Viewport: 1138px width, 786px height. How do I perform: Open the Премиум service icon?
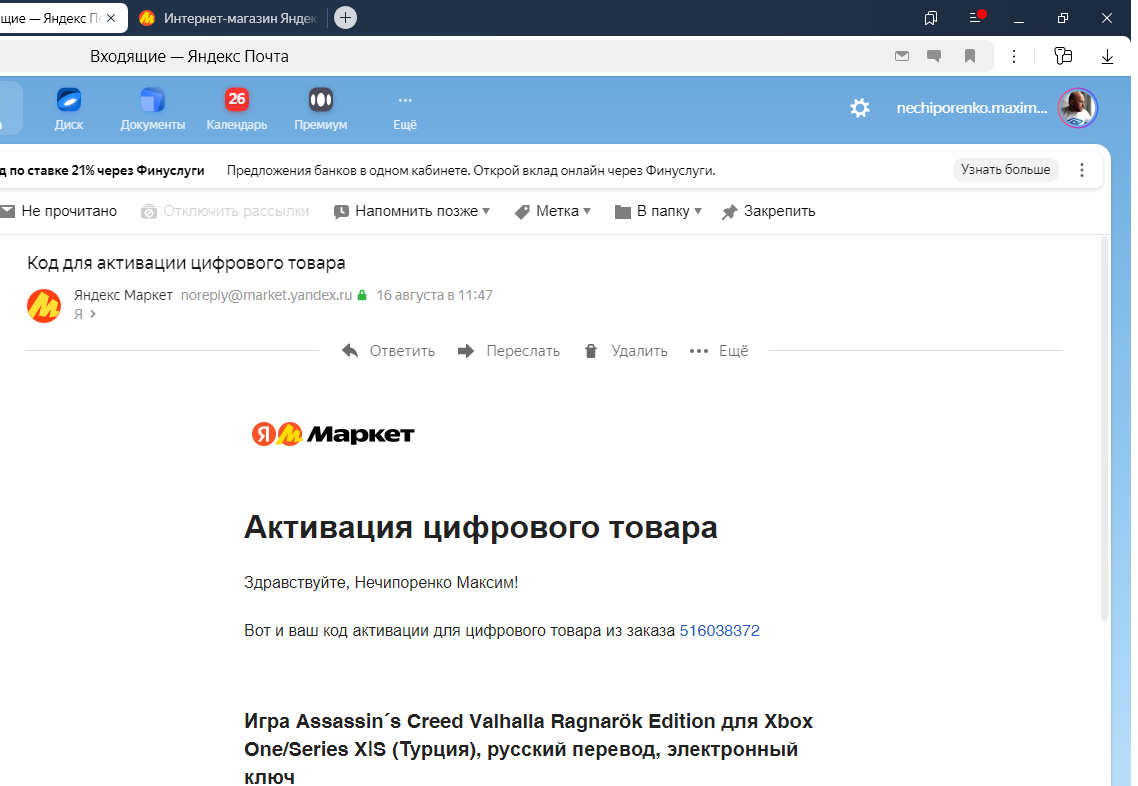pyautogui.click(x=321, y=109)
